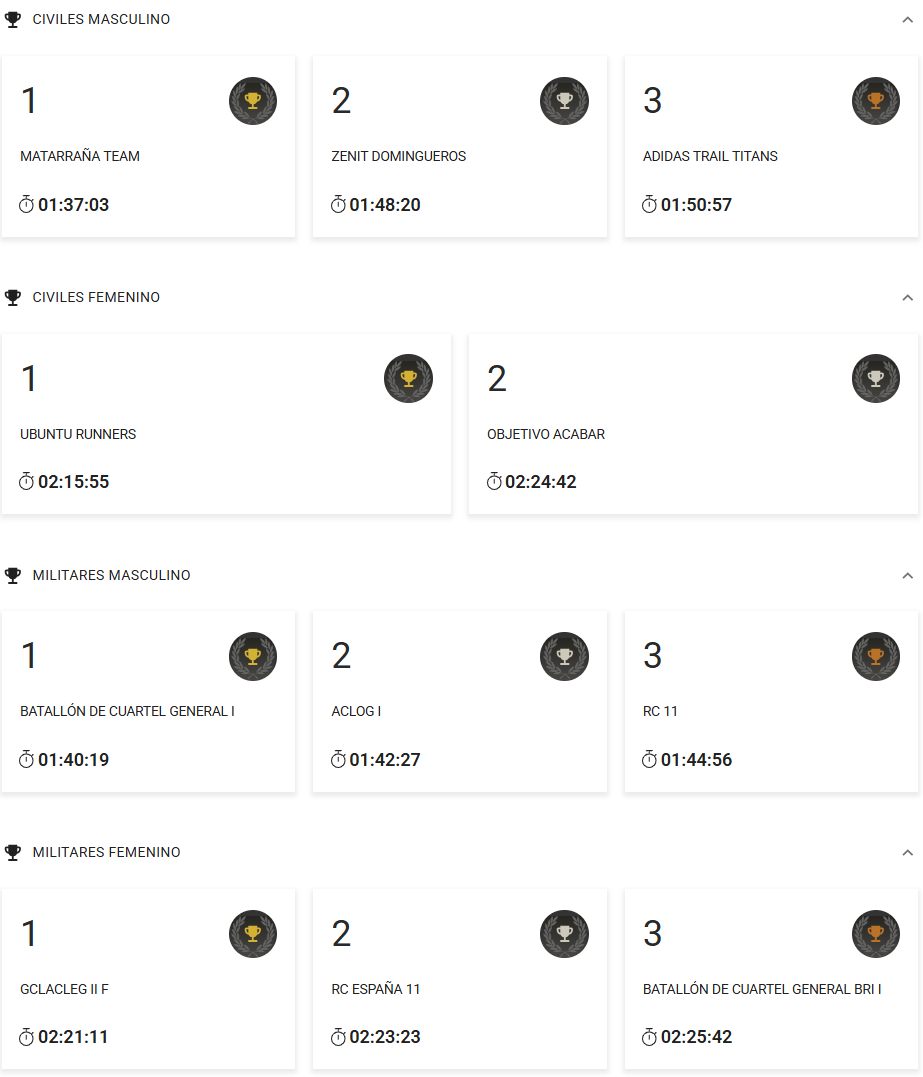Click gold trophy badge on UBUNTU RUNNERS card
923x1077 pixels.
tap(408, 379)
